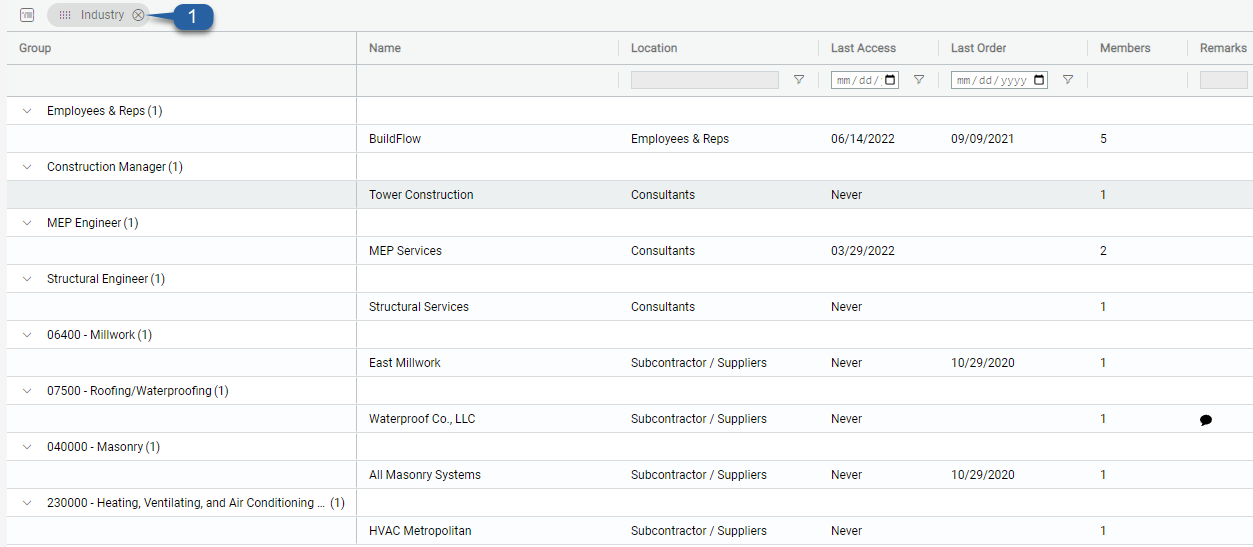
Task: Click East Millwork's 10/29/2020 order date
Action: coord(982,363)
